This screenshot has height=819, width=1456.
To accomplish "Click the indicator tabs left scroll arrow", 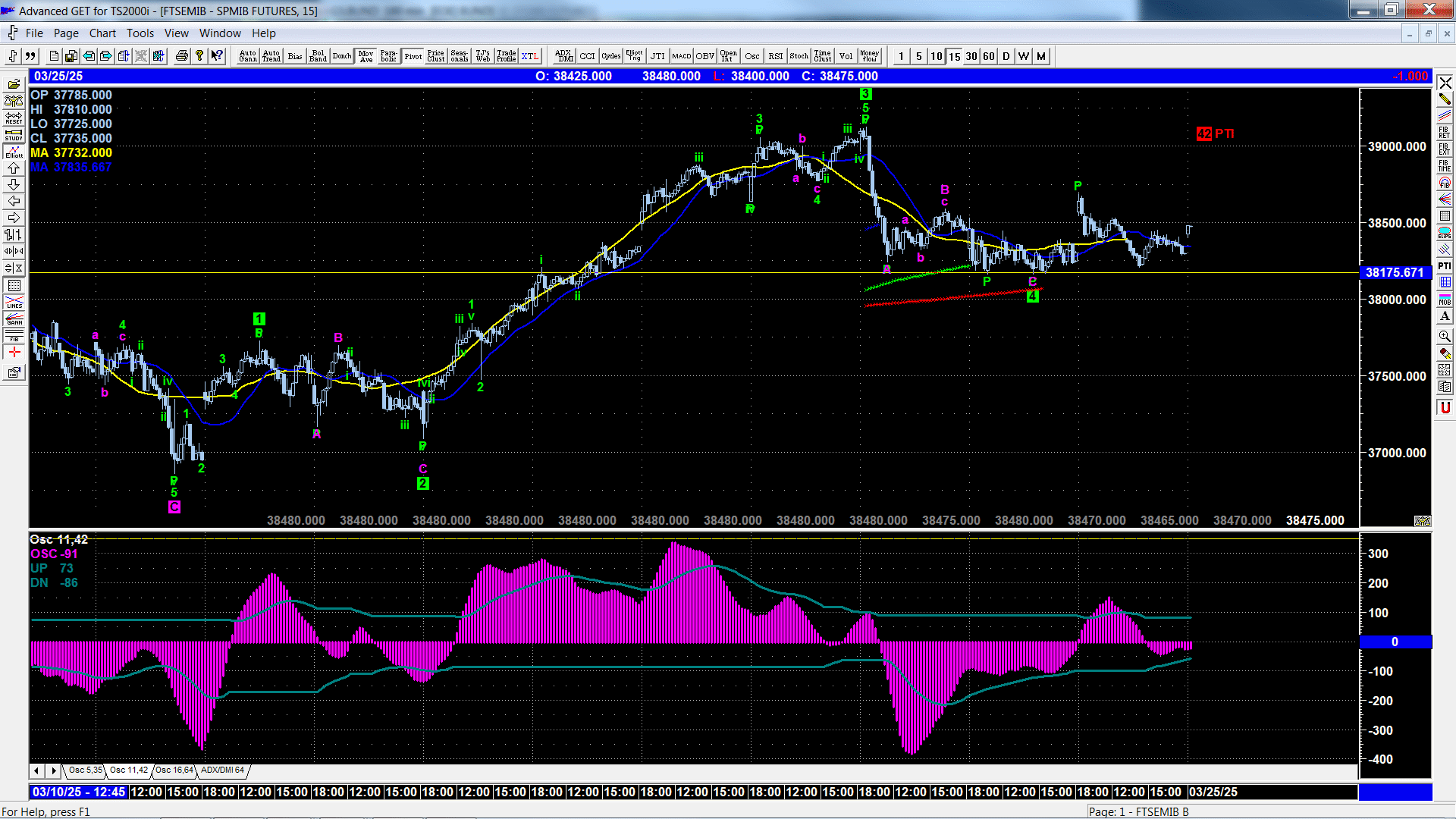I will (x=36, y=771).
